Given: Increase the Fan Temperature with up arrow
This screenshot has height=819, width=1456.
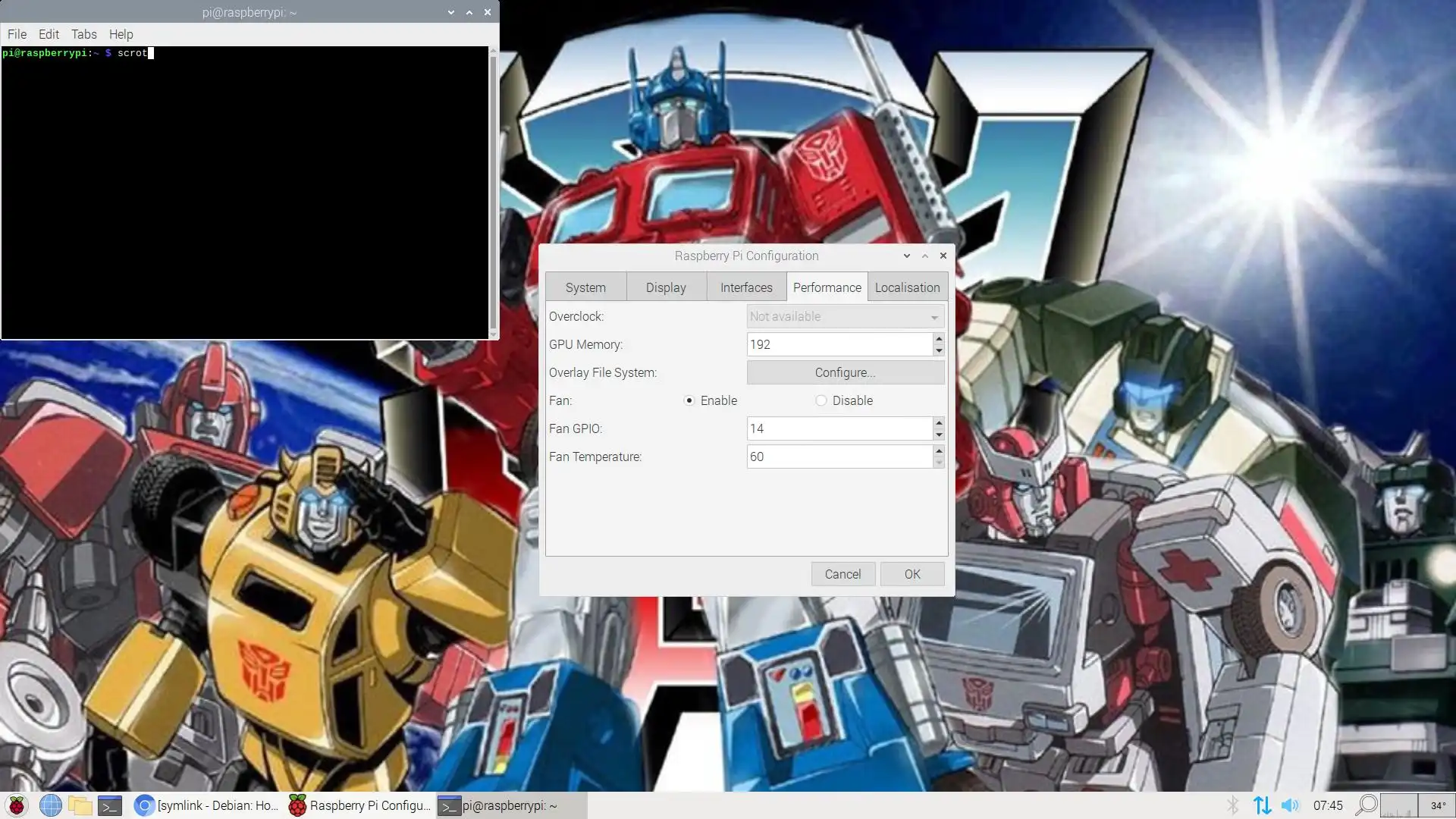Looking at the screenshot, I should point(939,450).
